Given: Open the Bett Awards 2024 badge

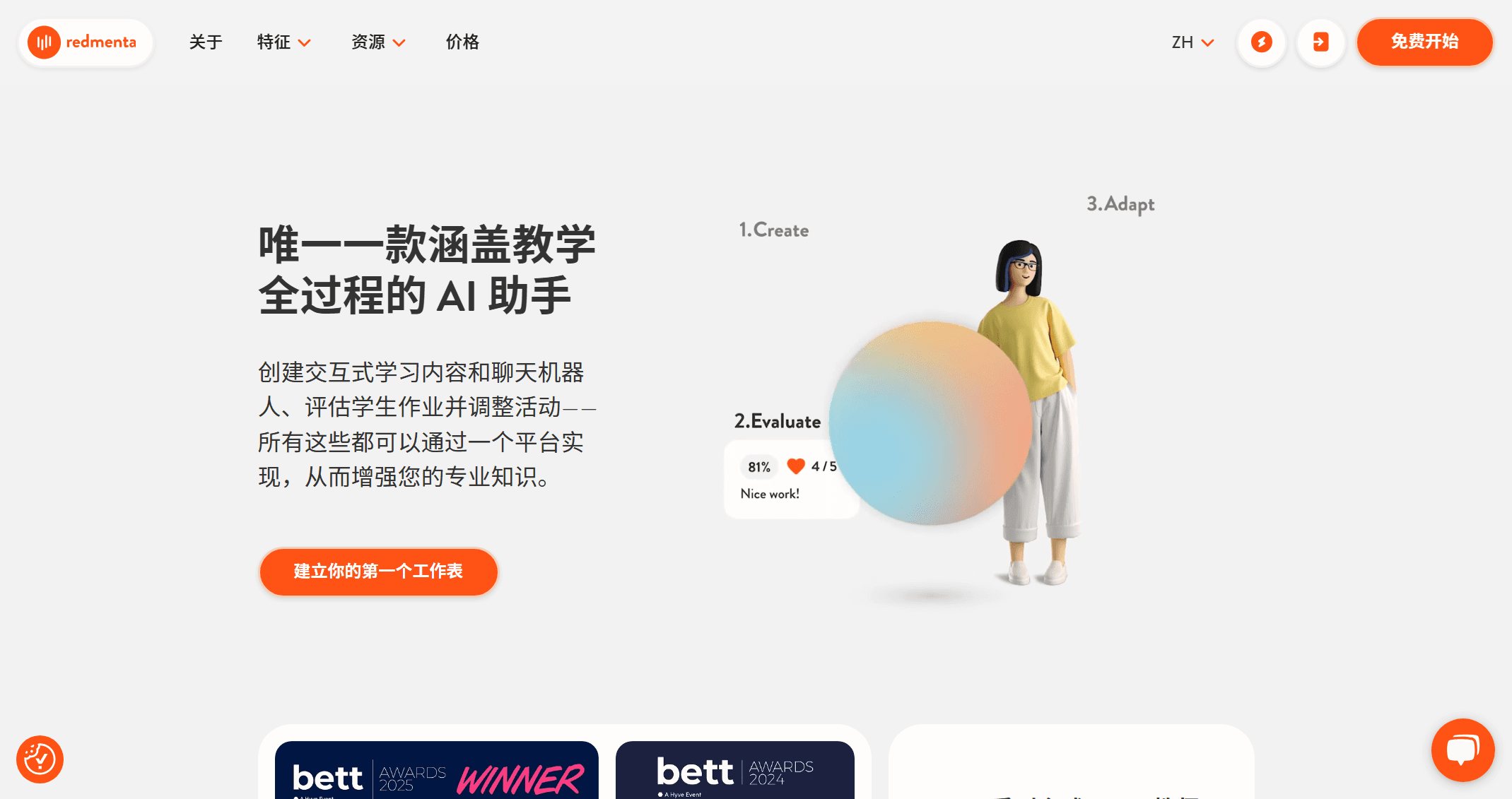Looking at the screenshot, I should [x=735, y=771].
